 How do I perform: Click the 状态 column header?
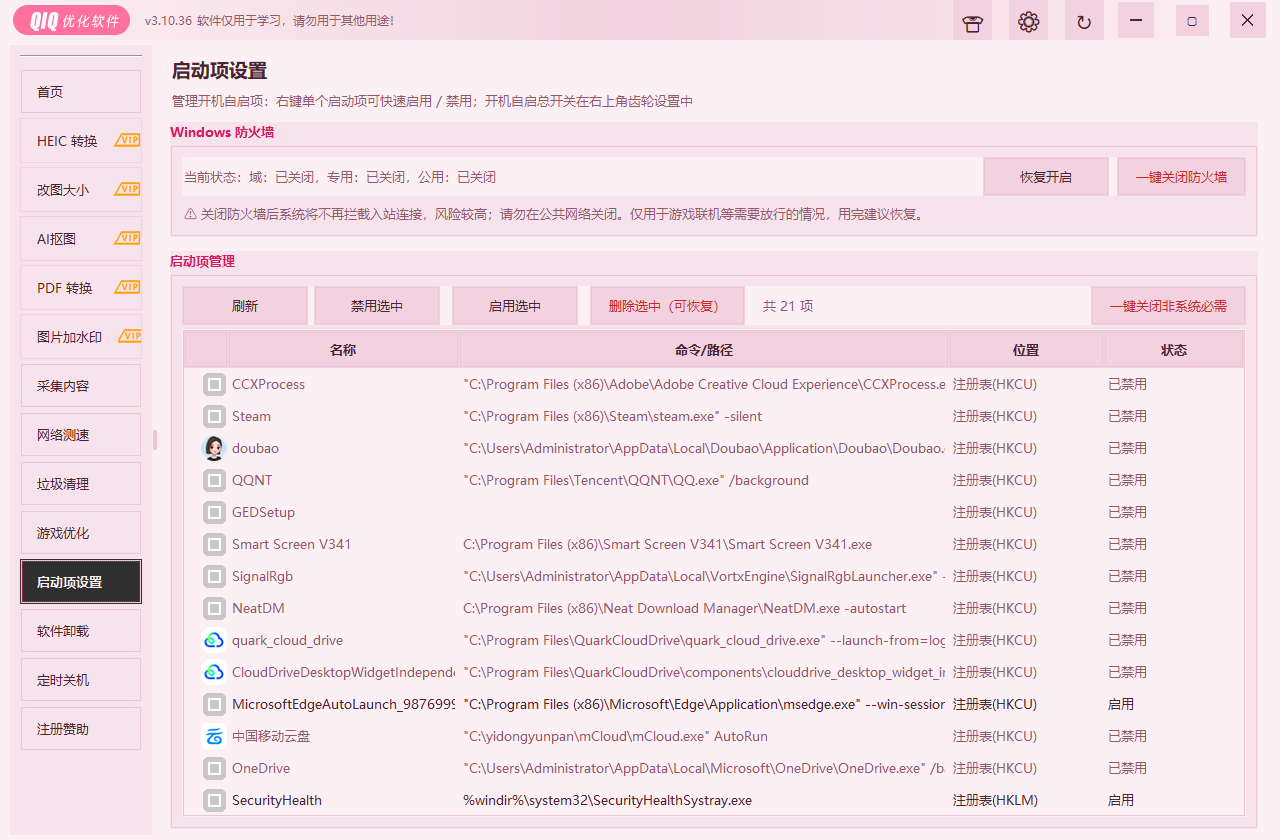pos(1174,350)
